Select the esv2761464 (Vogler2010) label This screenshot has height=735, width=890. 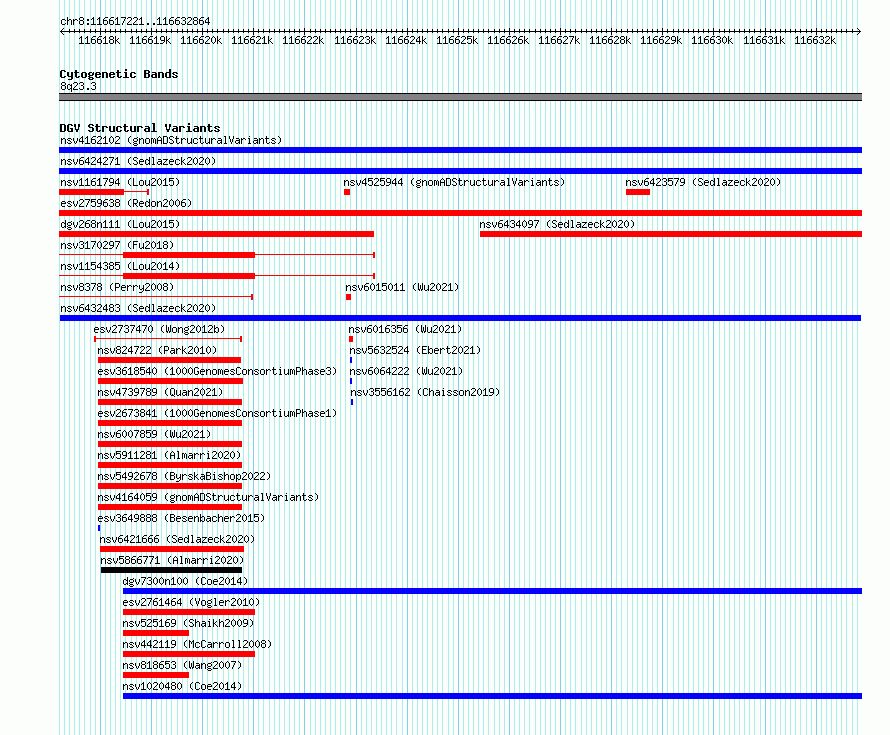click(191, 602)
